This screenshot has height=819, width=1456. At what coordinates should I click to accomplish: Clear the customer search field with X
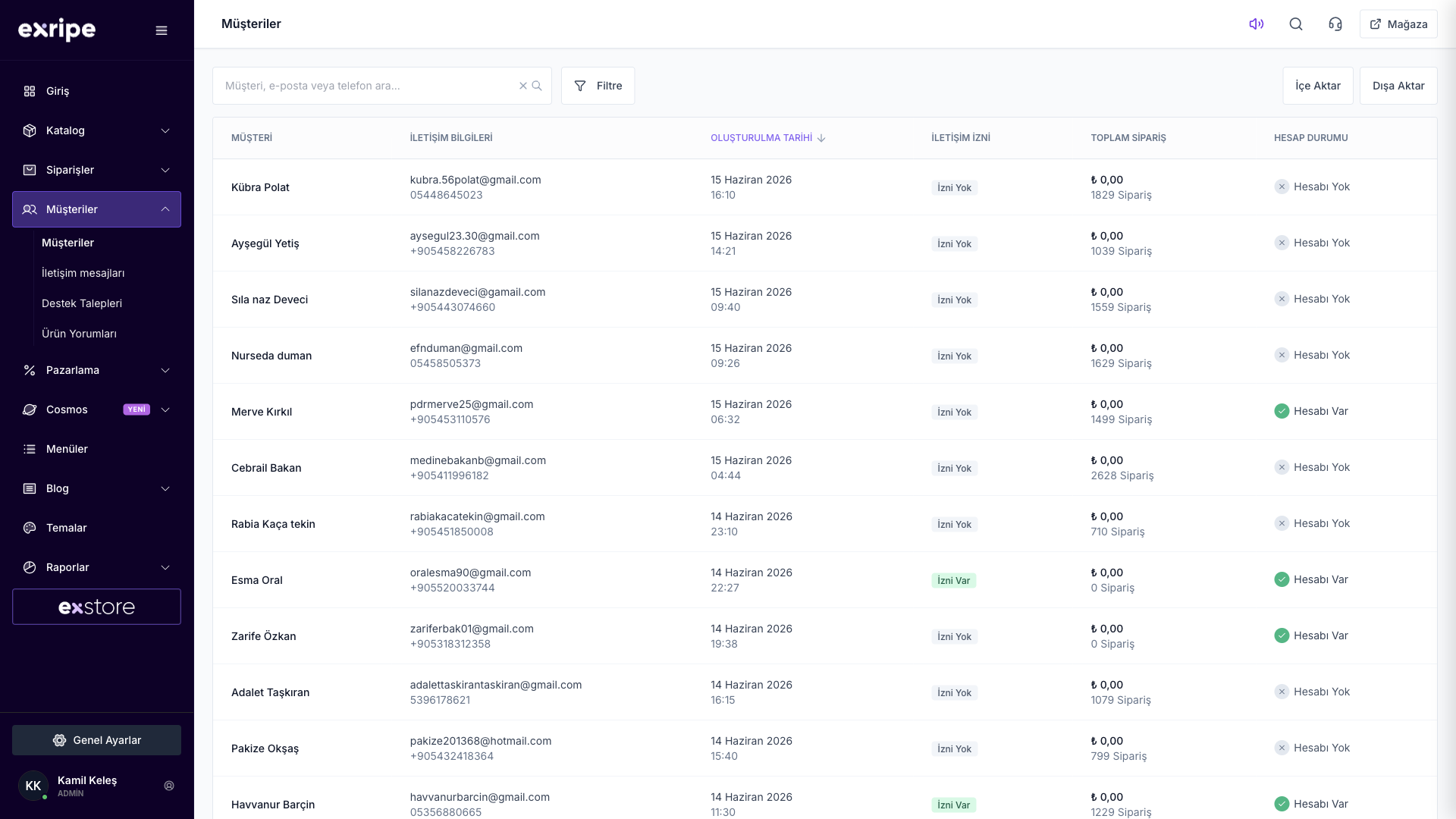coord(522,86)
